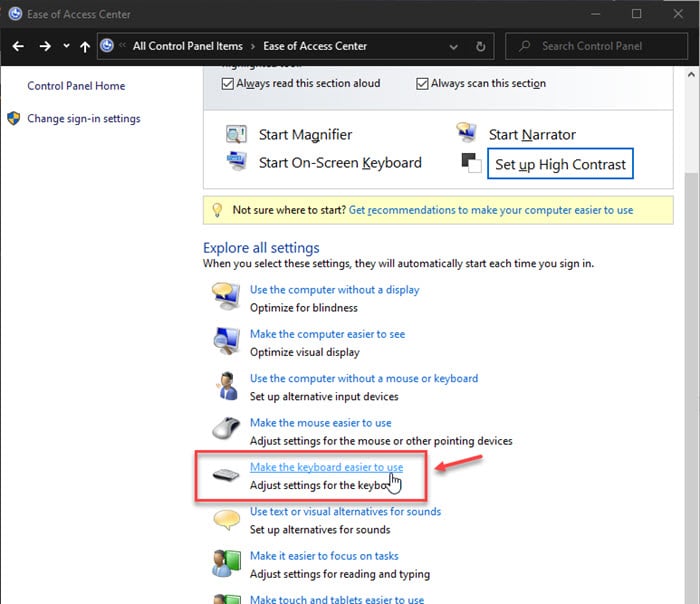
Task: Click the Narrator icon
Action: 467,133
